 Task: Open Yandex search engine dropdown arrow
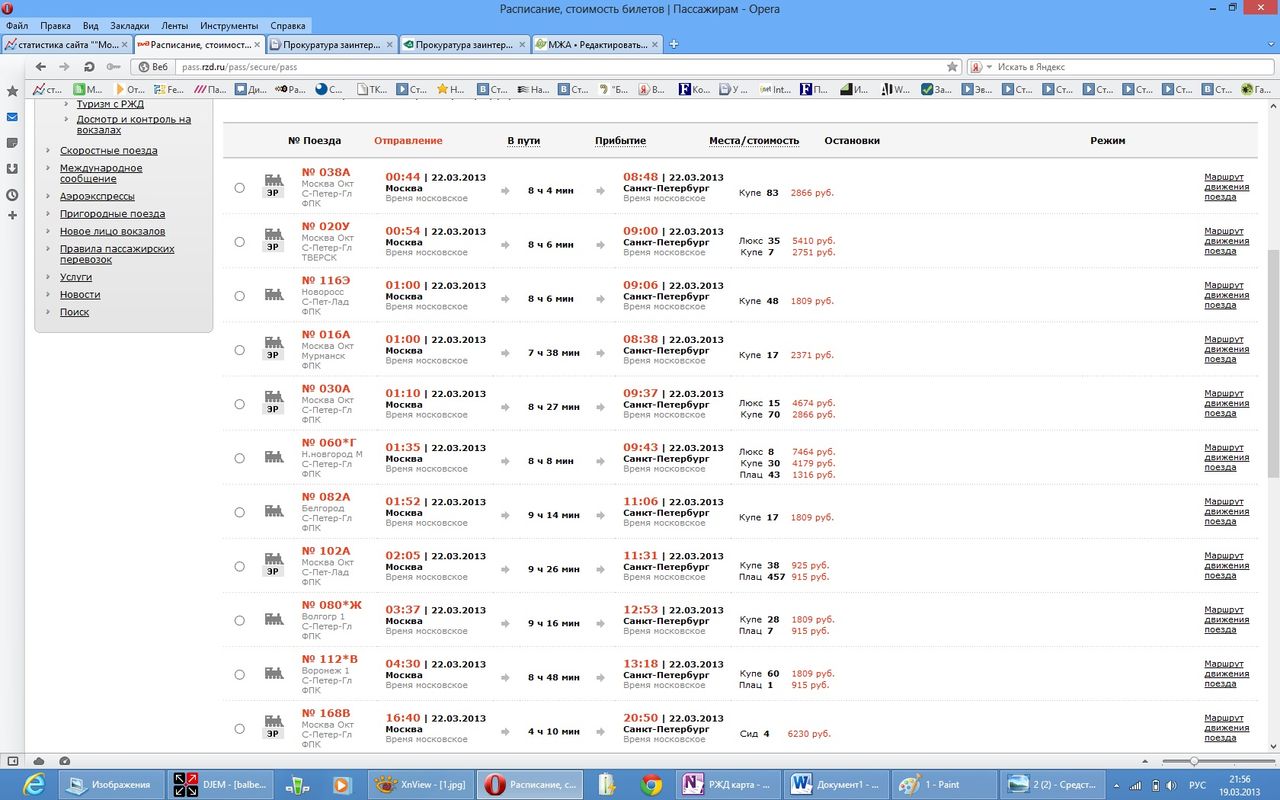[x=989, y=67]
